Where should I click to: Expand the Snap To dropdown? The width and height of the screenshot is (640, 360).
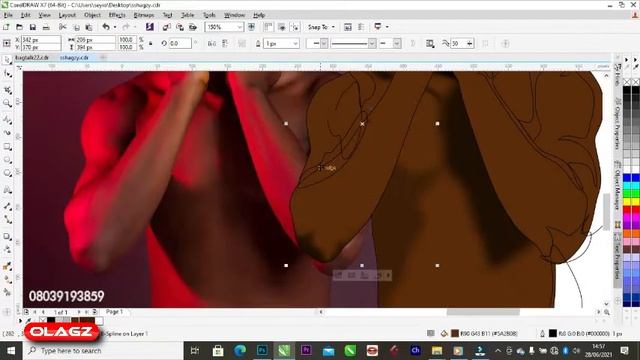pos(333,27)
